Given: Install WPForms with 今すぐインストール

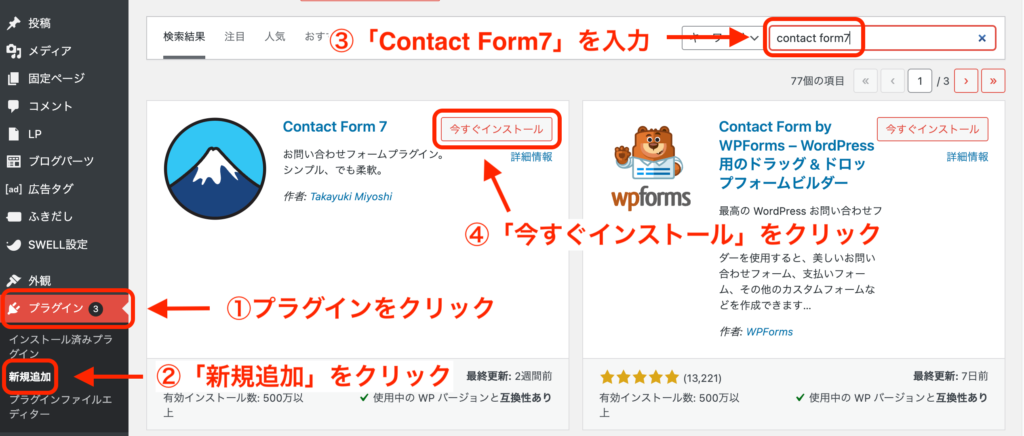Looking at the screenshot, I should click(x=933, y=129).
